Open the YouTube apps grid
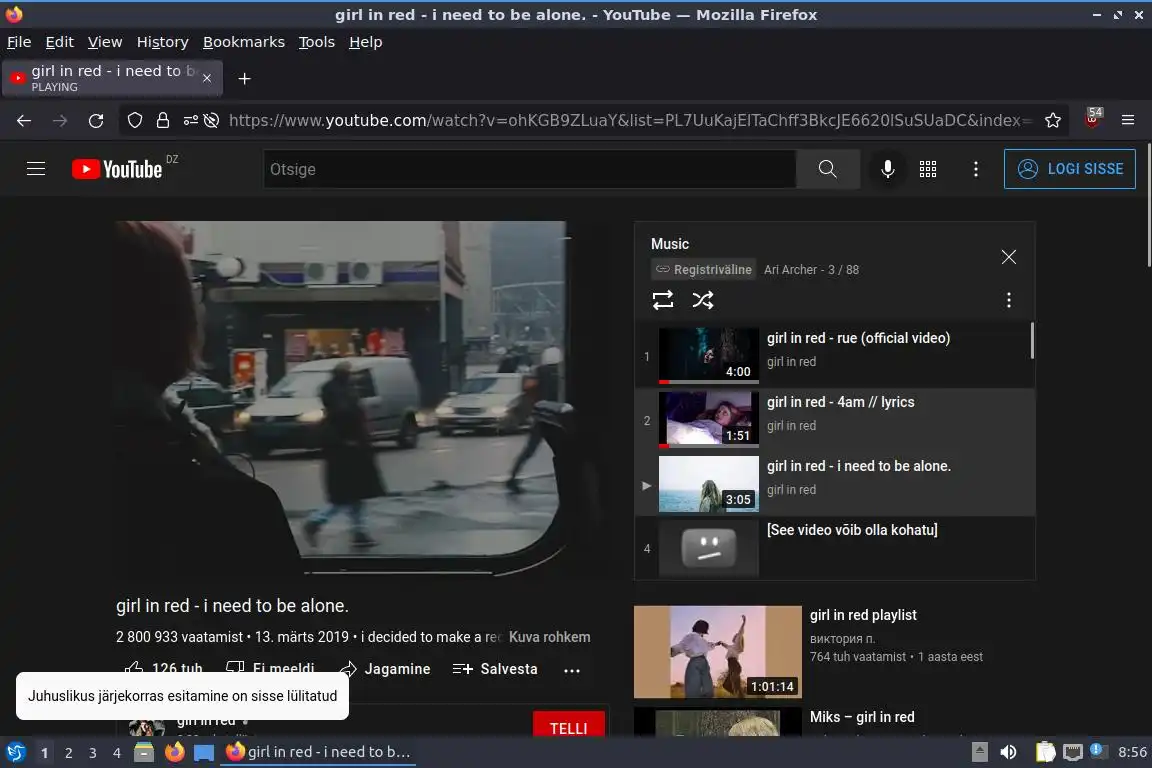The height and width of the screenshot is (768, 1152). pos(928,169)
